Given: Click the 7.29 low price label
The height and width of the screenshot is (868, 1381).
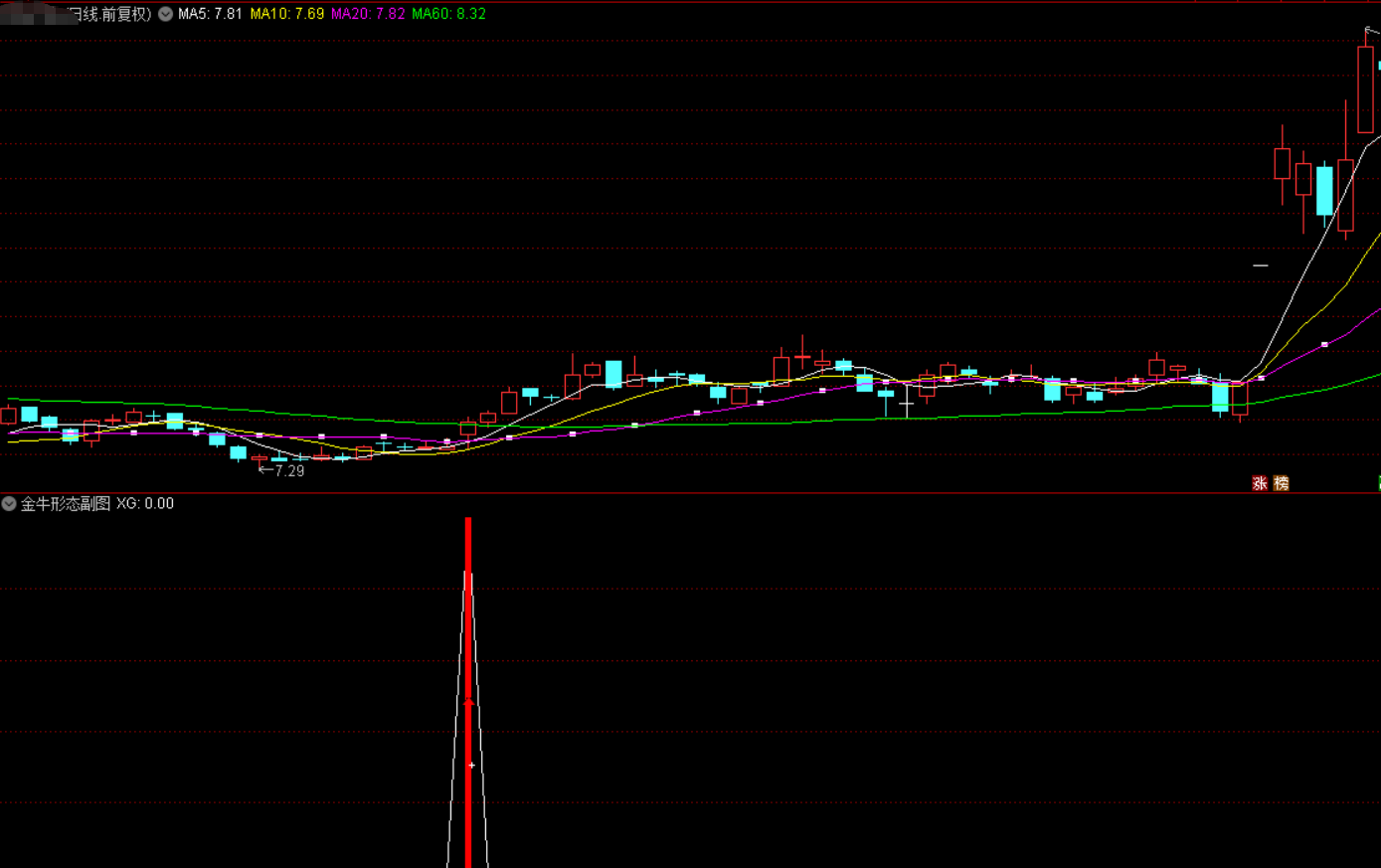Looking at the screenshot, I should (x=289, y=471).
